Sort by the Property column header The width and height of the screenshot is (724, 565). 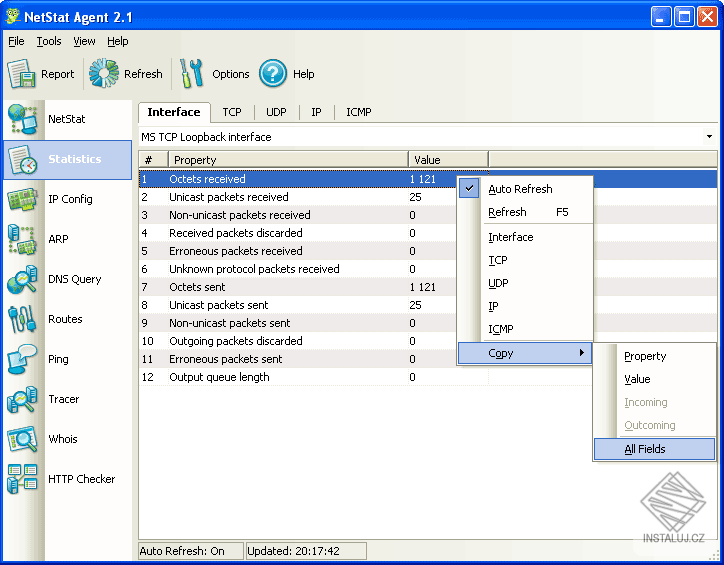pos(288,160)
